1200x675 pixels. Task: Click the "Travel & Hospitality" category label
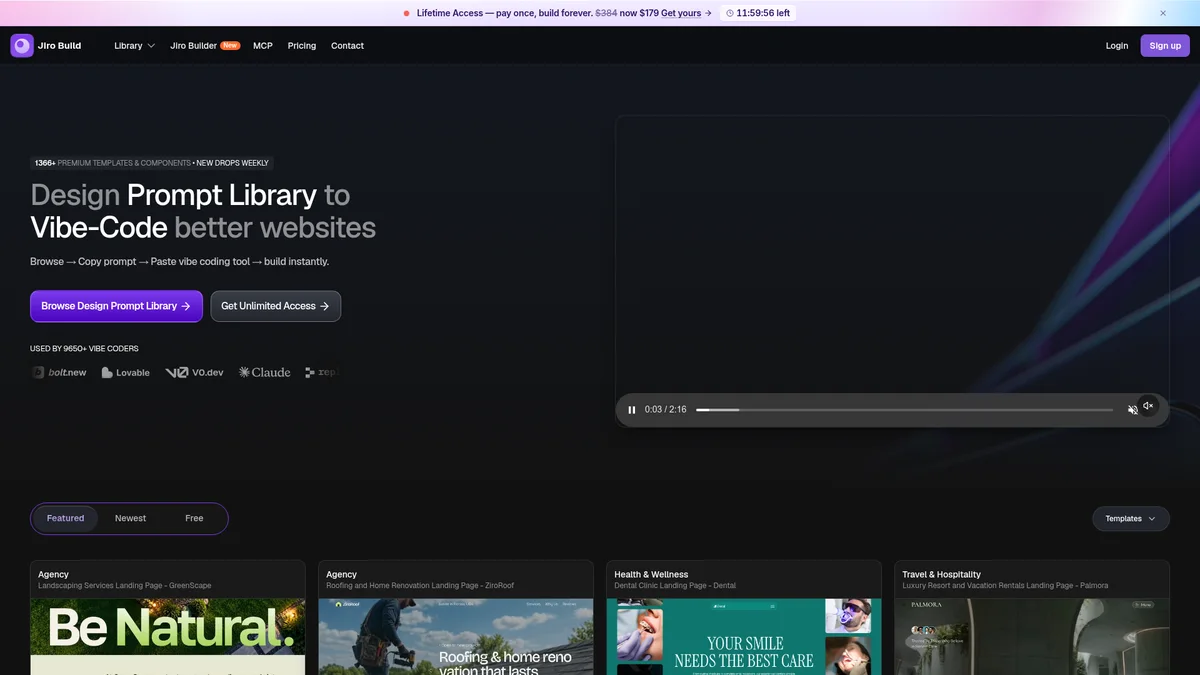point(941,575)
